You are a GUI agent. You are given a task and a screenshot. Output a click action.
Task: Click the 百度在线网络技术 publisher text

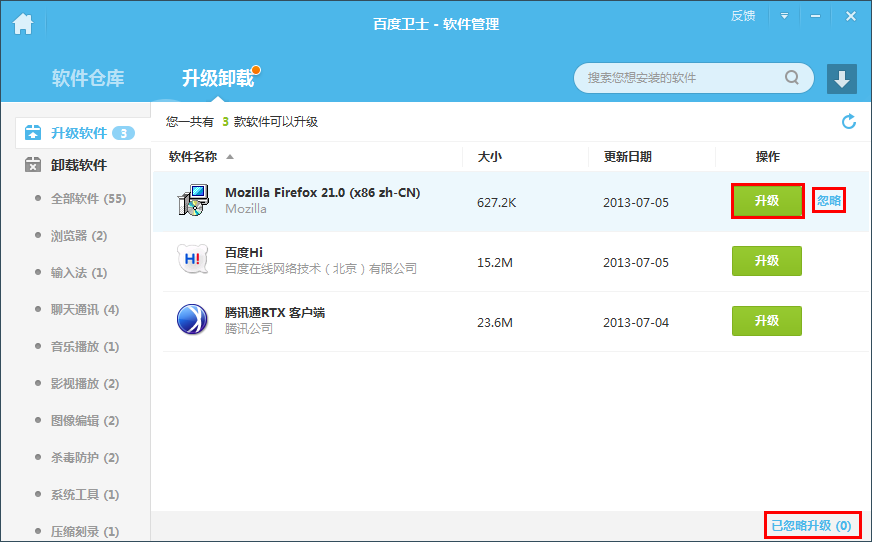tap(321, 268)
